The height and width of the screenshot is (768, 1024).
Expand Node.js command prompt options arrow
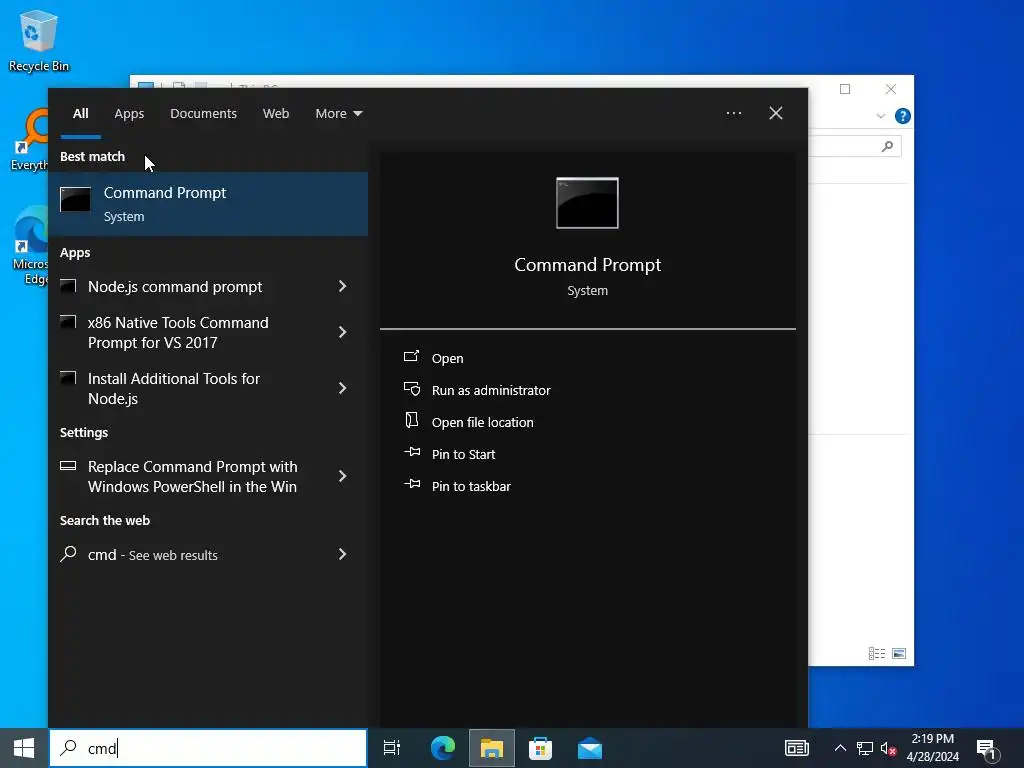coord(342,286)
